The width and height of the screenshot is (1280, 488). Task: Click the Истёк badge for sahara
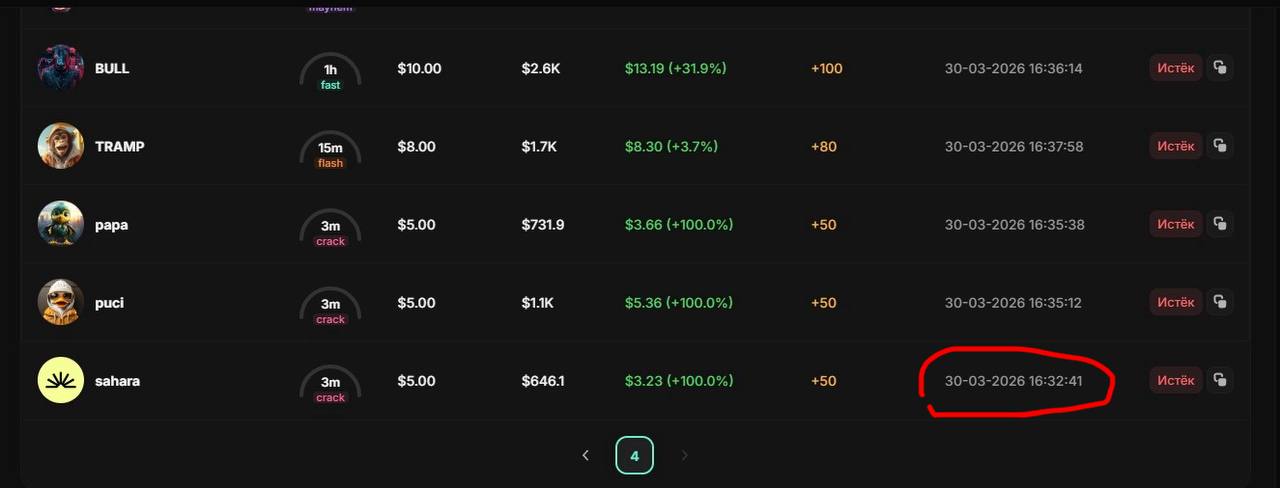[x=1175, y=380]
